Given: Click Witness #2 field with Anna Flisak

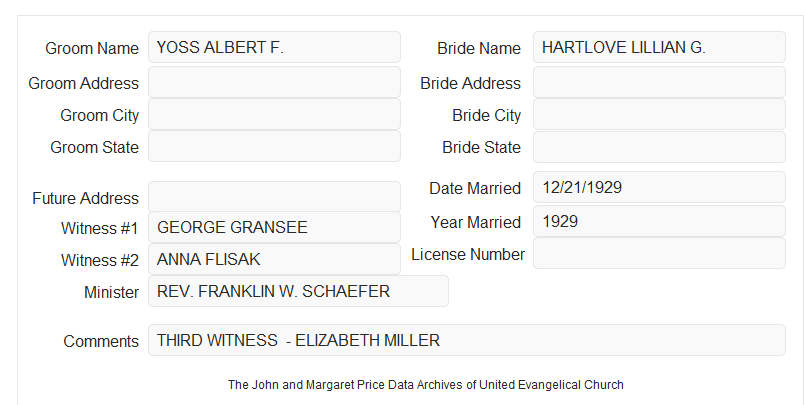Looking at the screenshot, I should pos(274,259).
